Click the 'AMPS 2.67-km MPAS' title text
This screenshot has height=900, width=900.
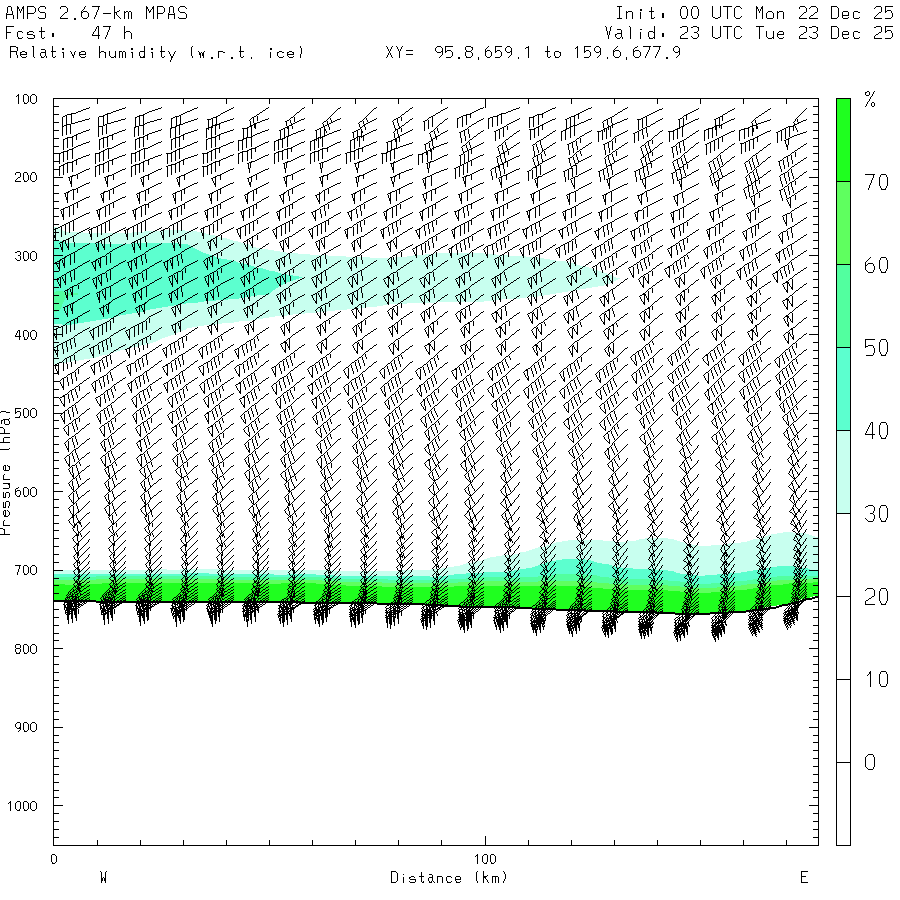coord(96,13)
